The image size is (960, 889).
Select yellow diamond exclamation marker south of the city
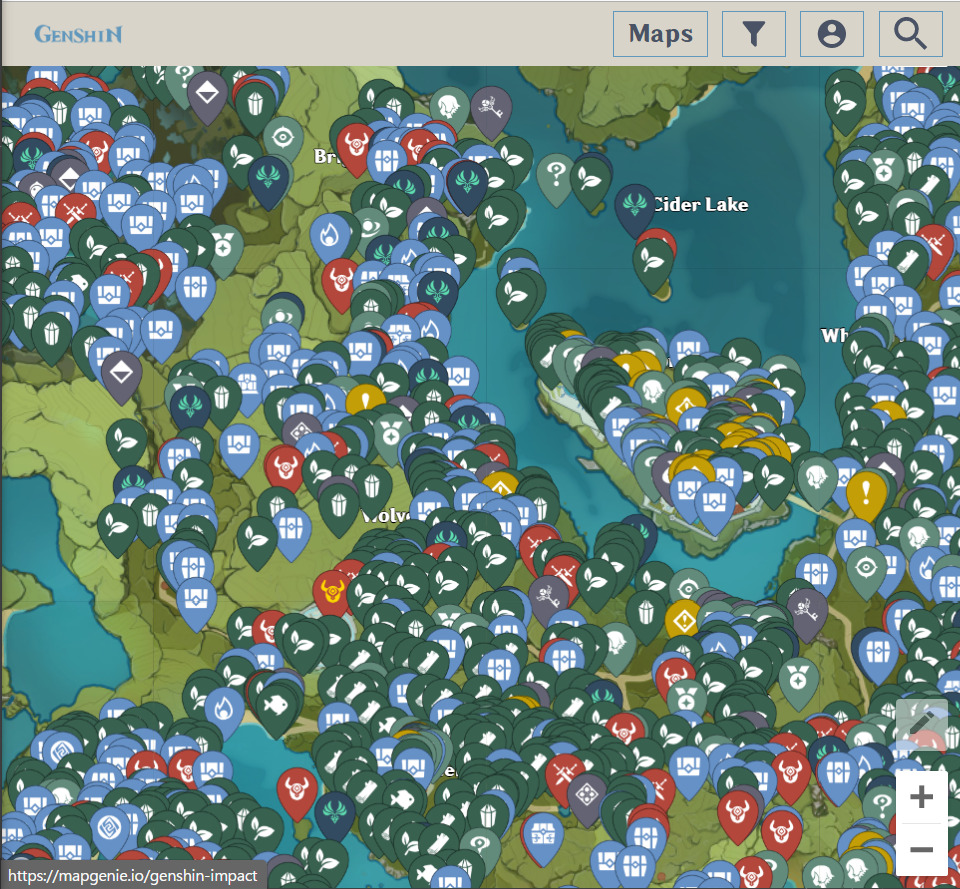(x=683, y=621)
